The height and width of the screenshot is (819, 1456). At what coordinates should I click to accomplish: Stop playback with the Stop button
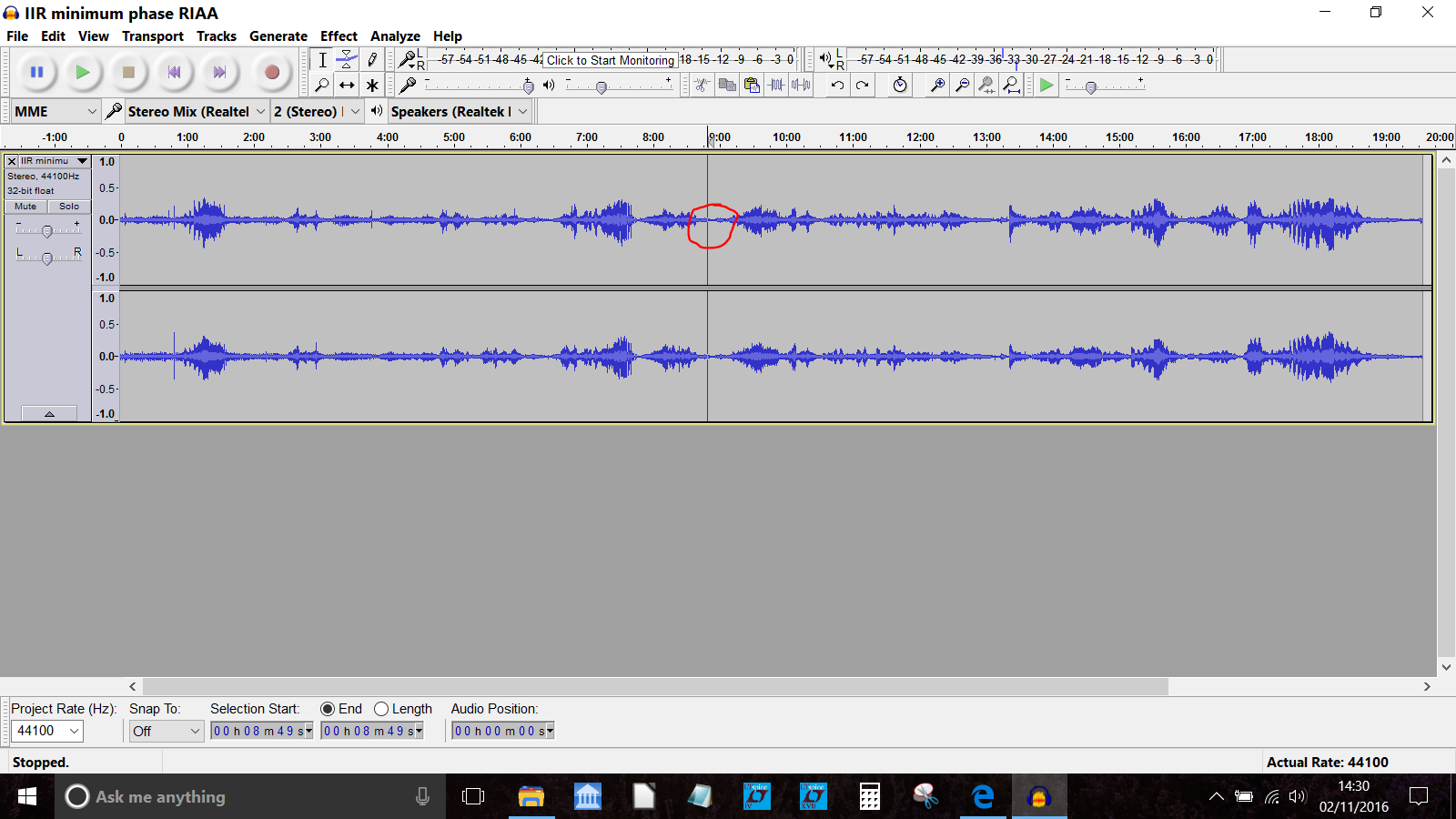[128, 72]
